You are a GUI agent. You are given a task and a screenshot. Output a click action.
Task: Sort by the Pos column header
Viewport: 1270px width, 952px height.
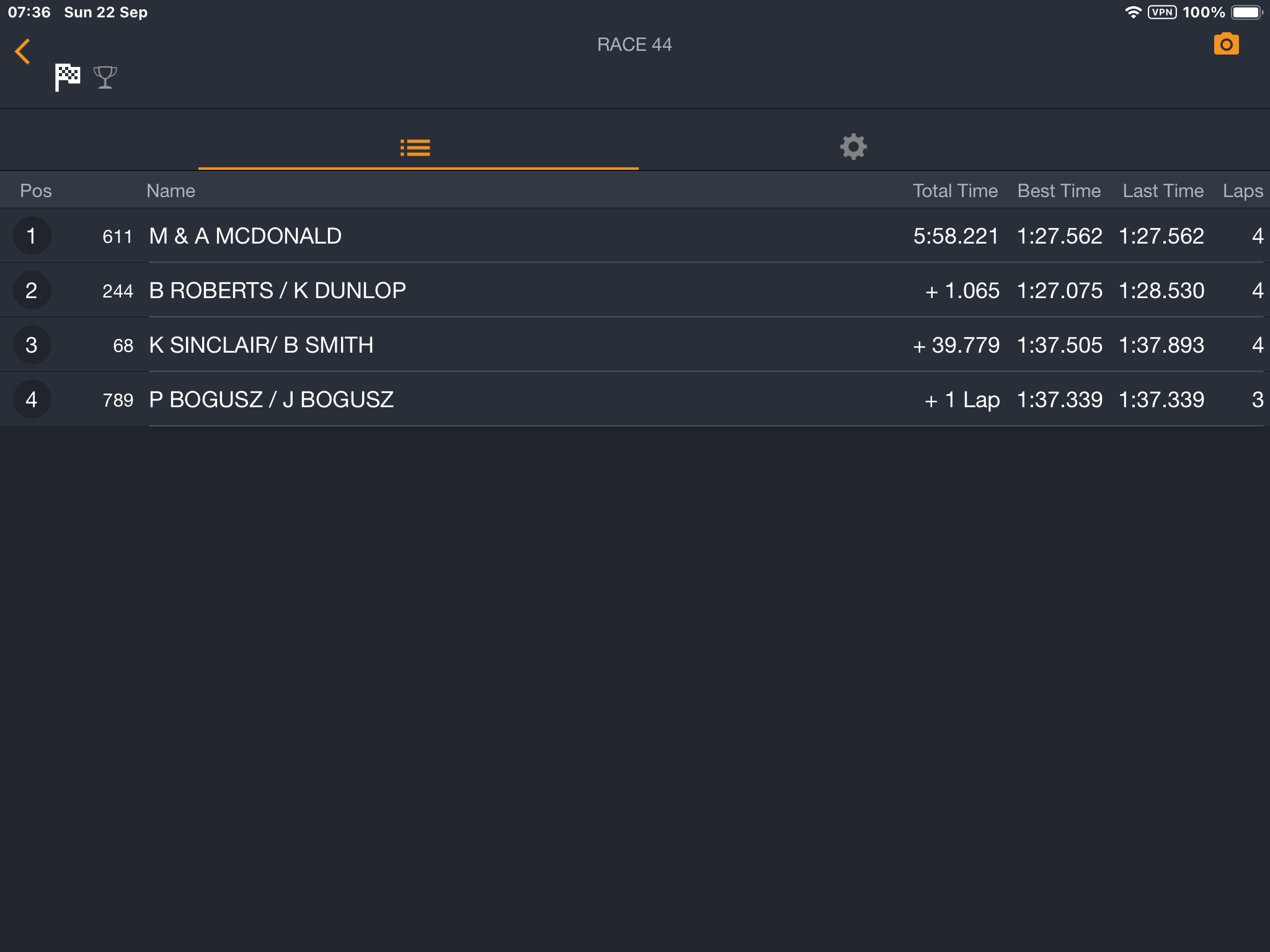pos(36,191)
